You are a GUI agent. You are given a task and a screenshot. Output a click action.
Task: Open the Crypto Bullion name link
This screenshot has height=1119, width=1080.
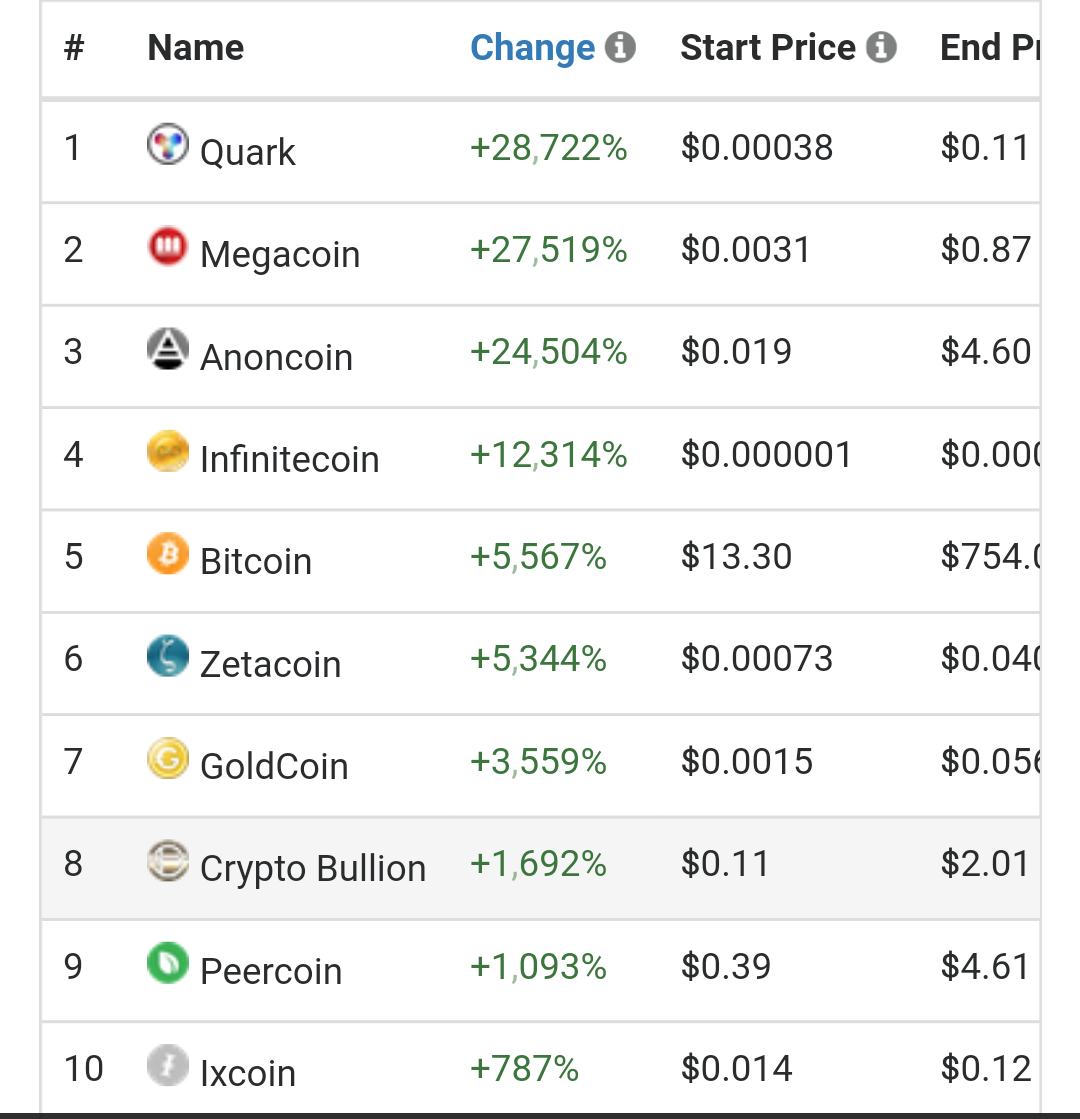(313, 868)
